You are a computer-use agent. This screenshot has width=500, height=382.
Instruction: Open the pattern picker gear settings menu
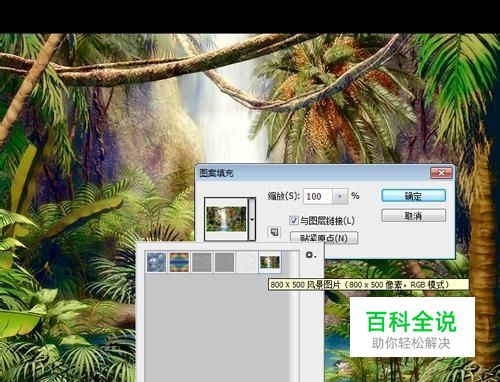(310, 255)
